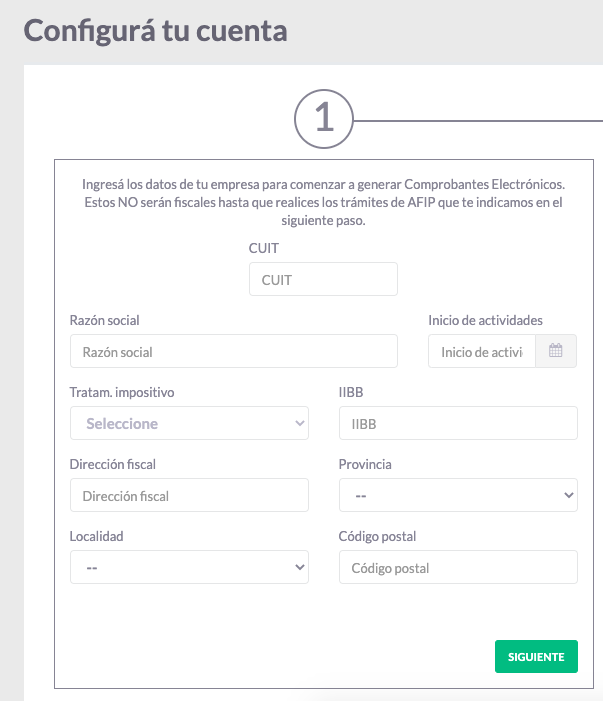The width and height of the screenshot is (603, 701).
Task: Click the Razón social label text
Action: tap(105, 320)
